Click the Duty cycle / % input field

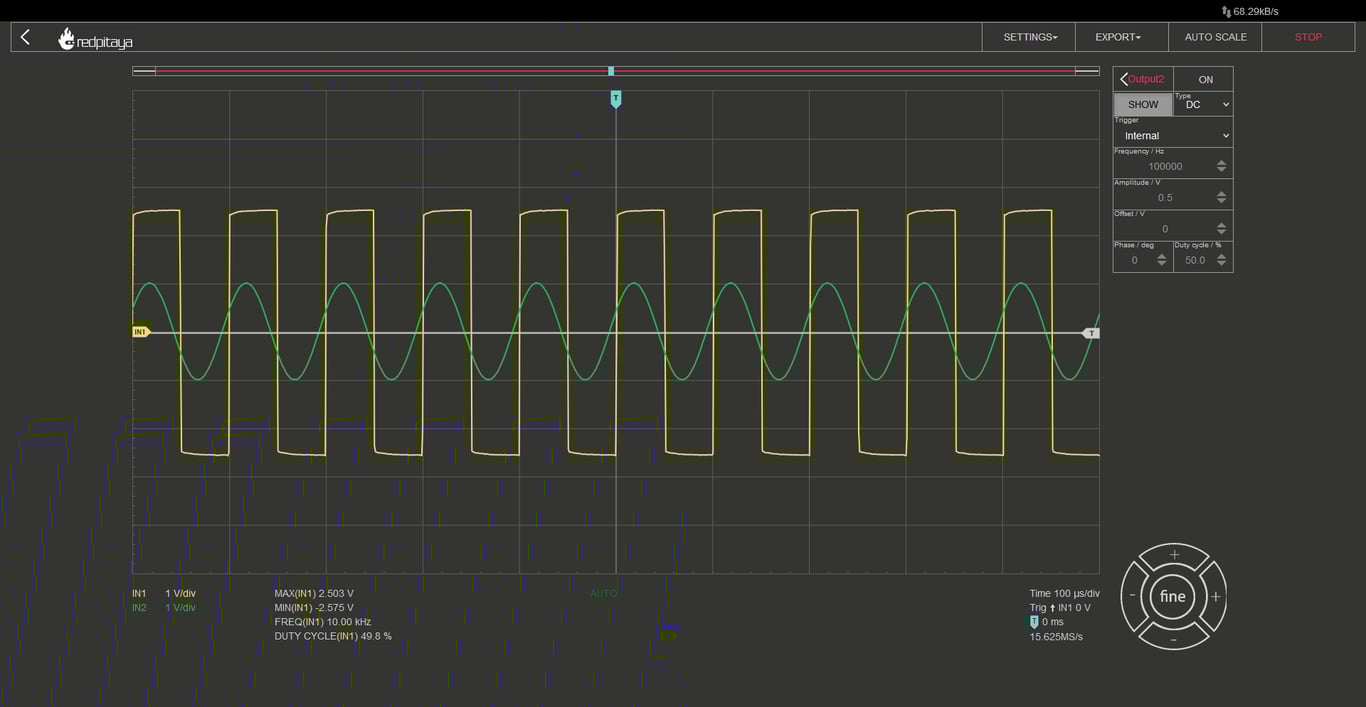[x=1194, y=260]
